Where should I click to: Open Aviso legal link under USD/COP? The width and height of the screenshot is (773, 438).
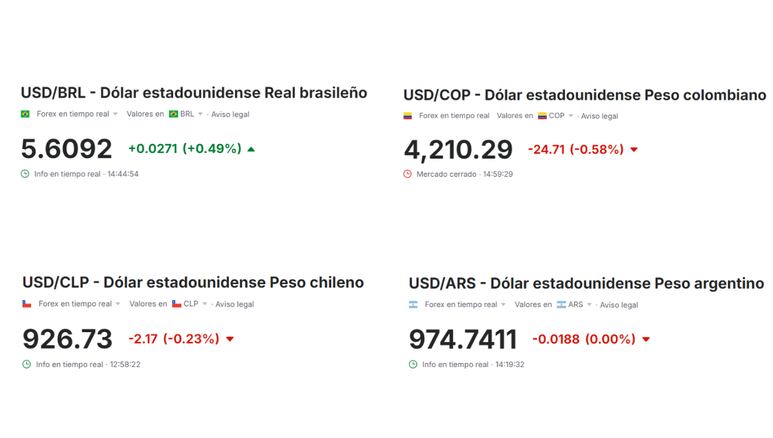point(599,116)
